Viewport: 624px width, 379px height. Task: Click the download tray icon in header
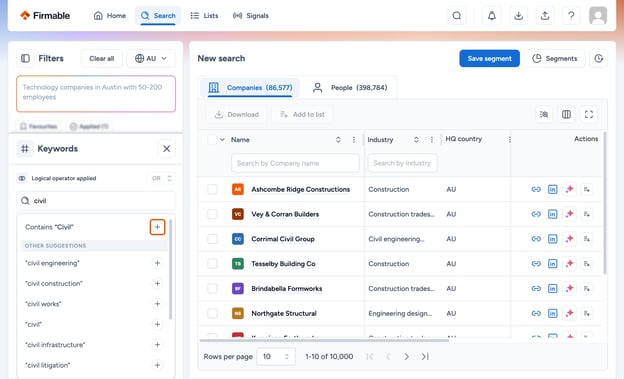518,16
